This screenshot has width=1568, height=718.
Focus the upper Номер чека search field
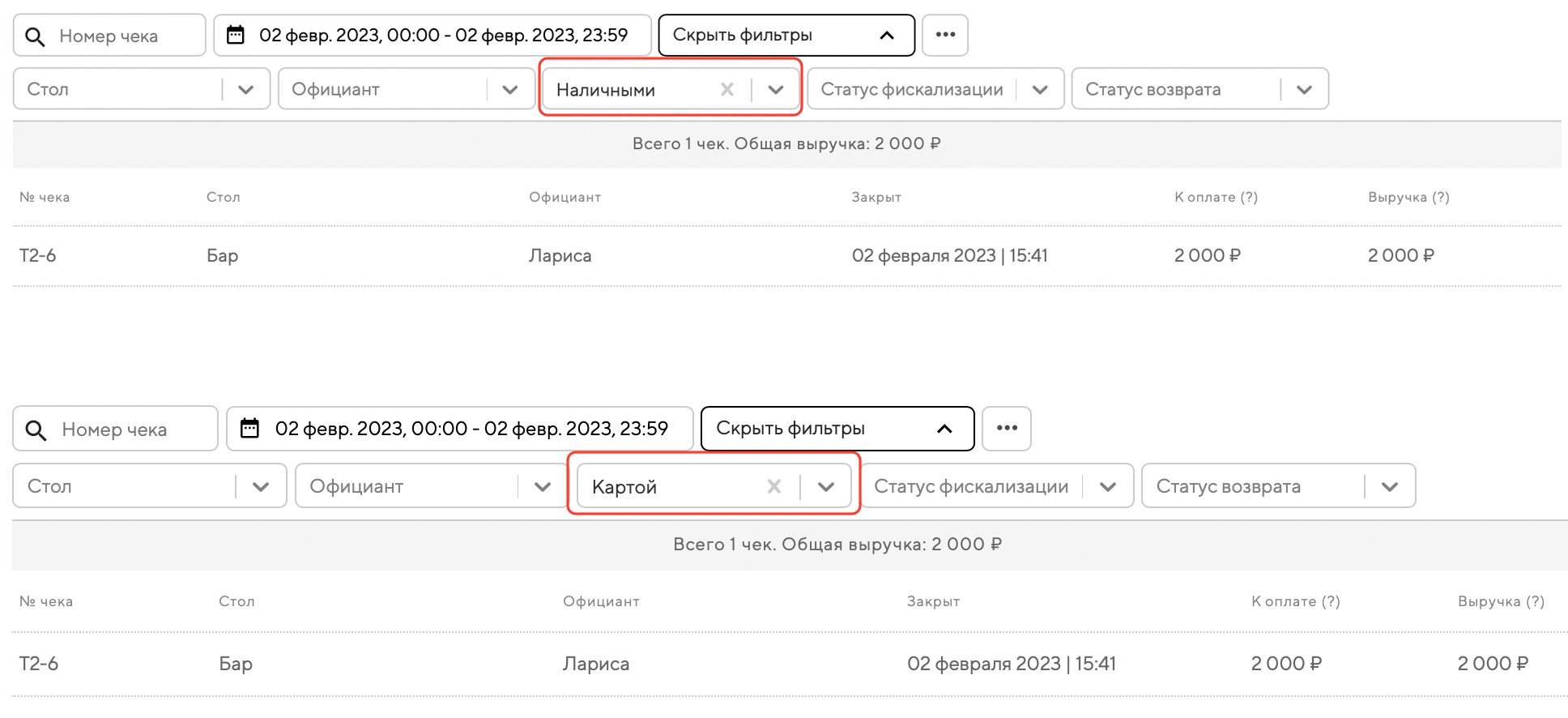pyautogui.click(x=121, y=36)
